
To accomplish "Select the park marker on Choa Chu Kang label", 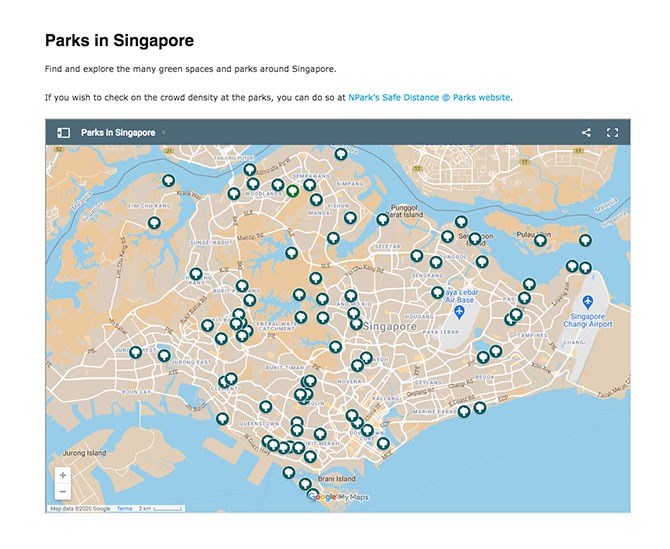I will point(196,273).
